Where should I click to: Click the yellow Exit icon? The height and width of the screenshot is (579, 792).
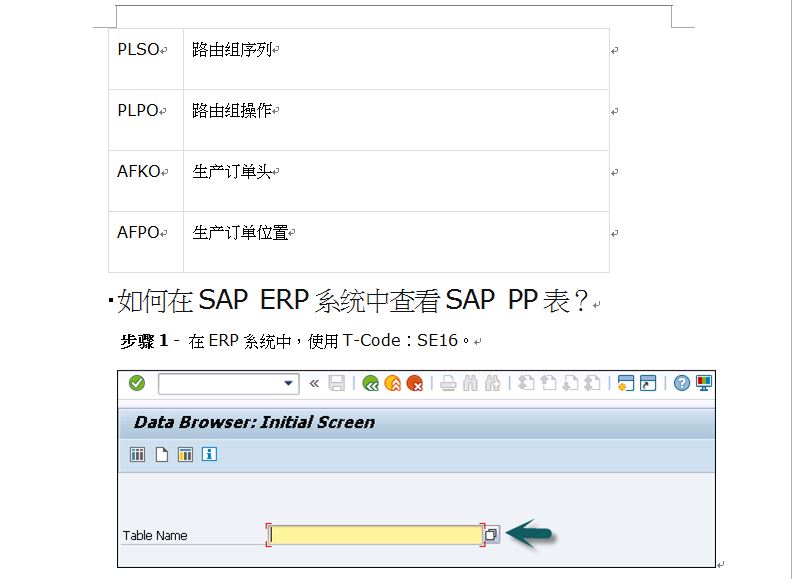point(392,384)
